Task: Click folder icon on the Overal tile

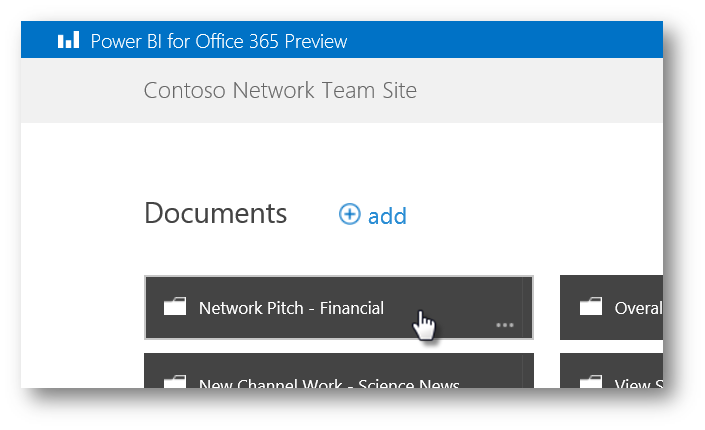Action: [591, 306]
